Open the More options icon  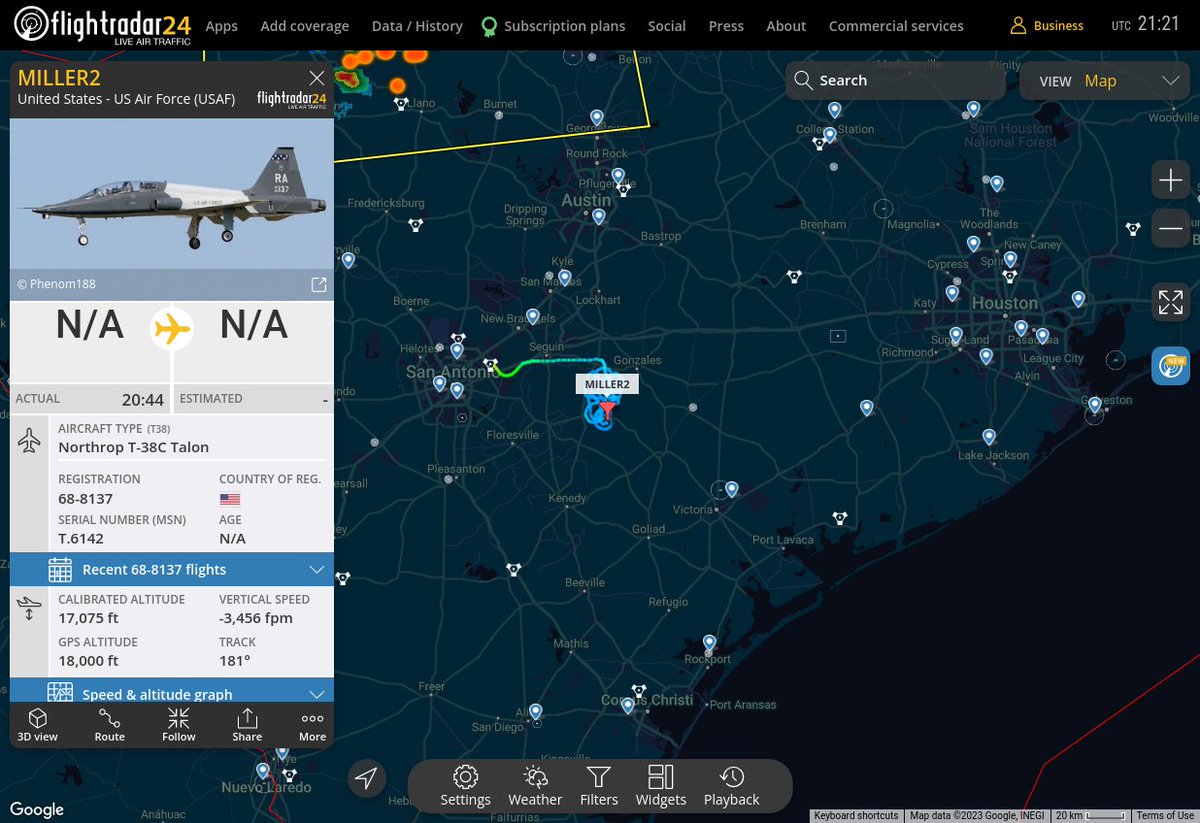tap(311, 724)
